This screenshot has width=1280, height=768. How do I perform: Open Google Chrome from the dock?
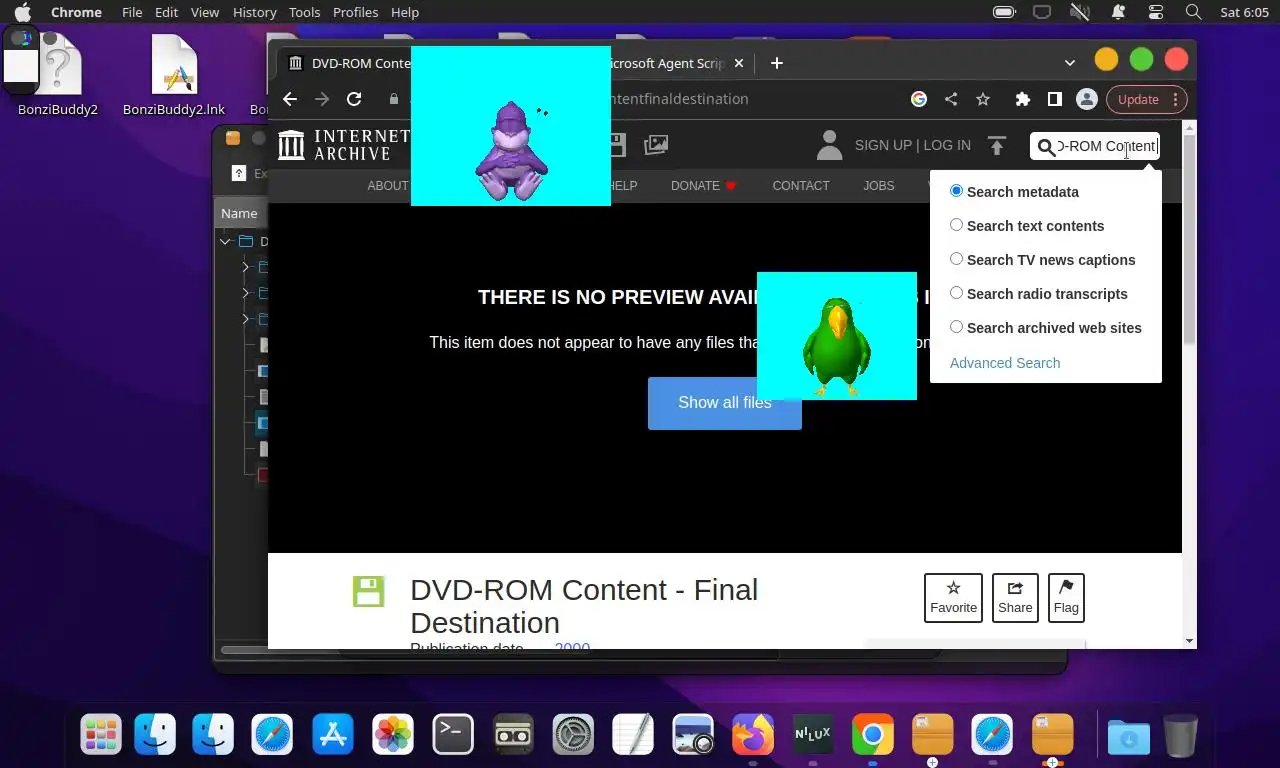click(873, 735)
